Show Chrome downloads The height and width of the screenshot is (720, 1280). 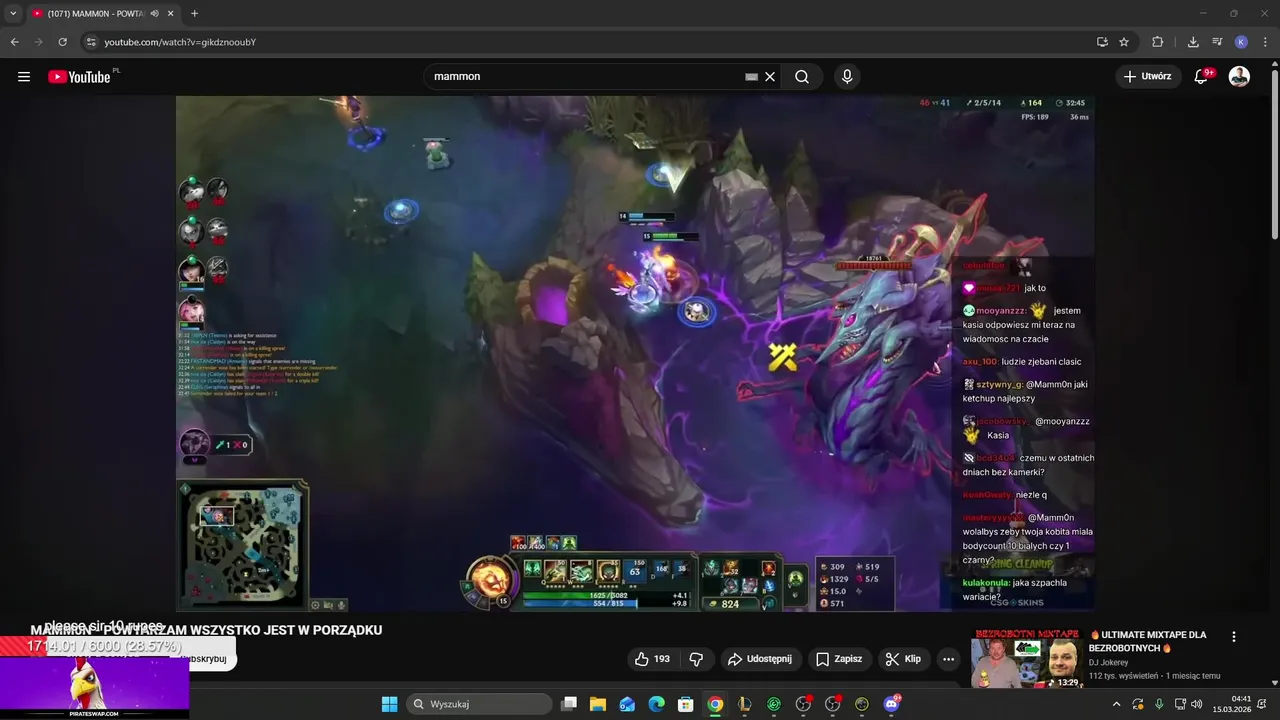pos(1193,42)
